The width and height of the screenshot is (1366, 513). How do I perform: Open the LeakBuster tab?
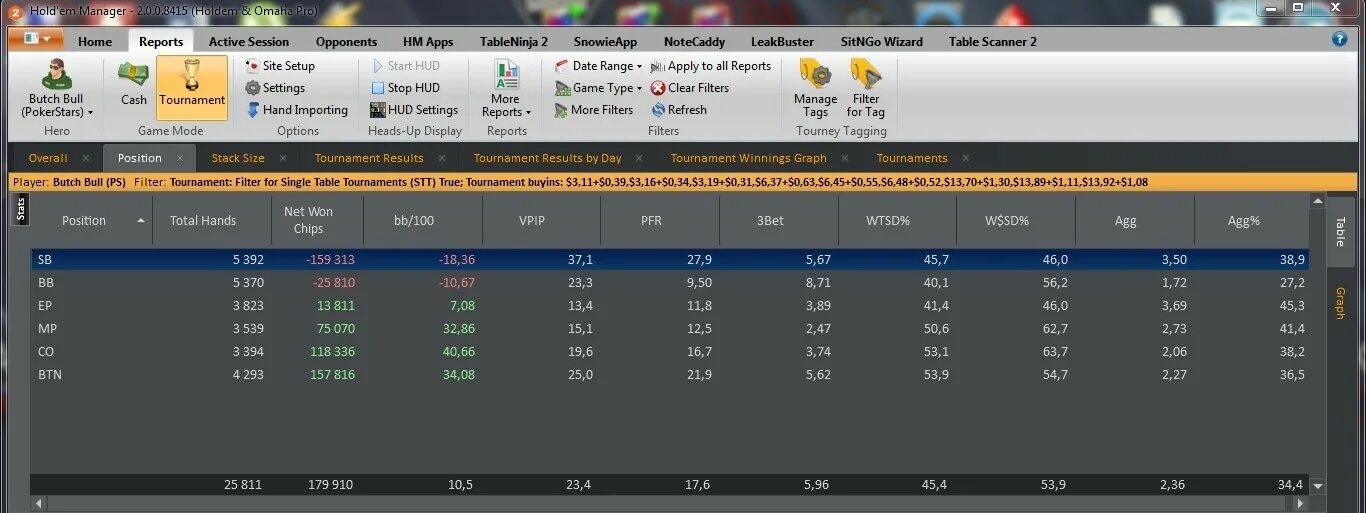pos(782,42)
